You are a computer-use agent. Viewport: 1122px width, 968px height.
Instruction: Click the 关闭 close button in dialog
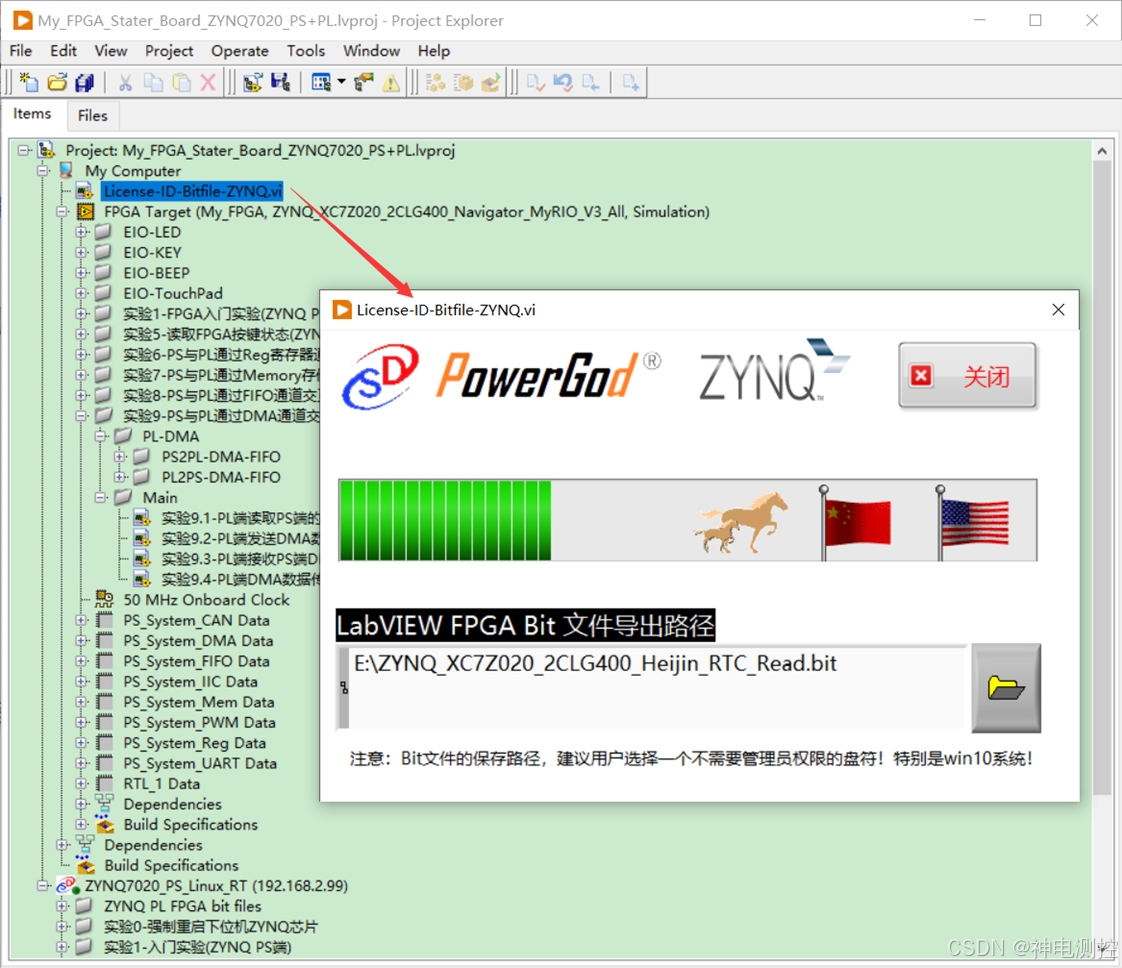pyautogui.click(x=967, y=376)
